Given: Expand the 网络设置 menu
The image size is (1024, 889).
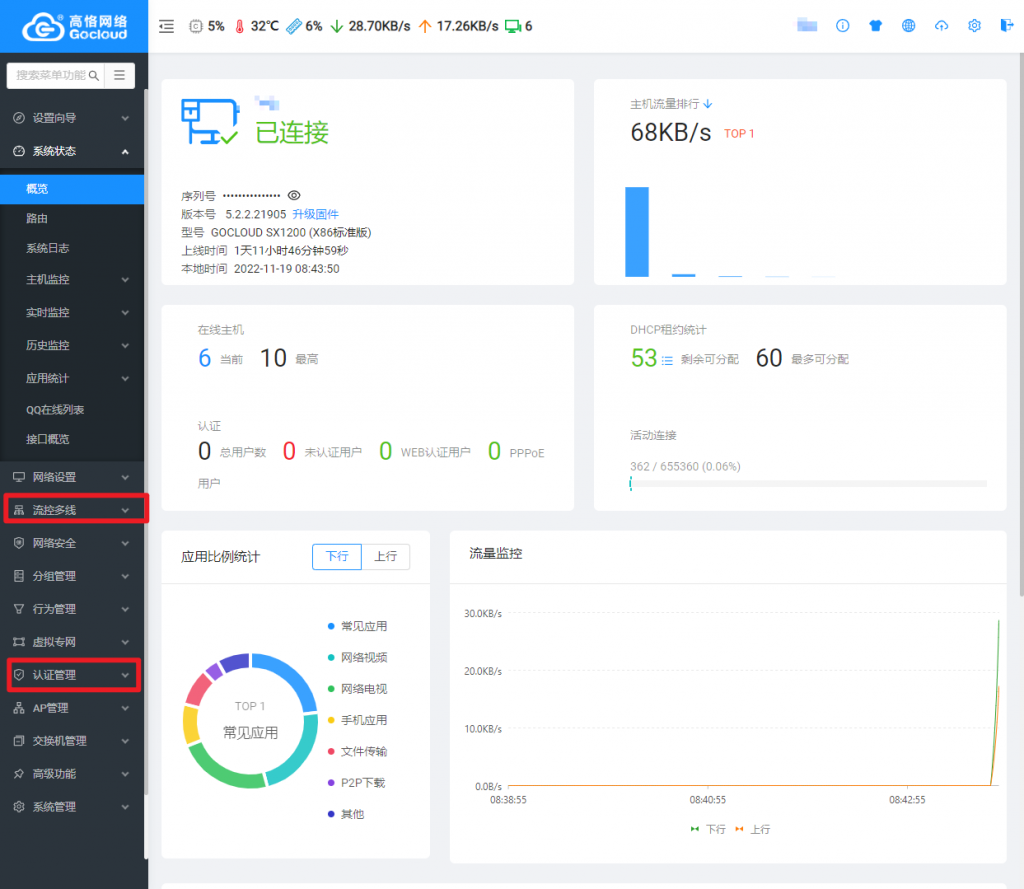Looking at the screenshot, I should 72,477.
